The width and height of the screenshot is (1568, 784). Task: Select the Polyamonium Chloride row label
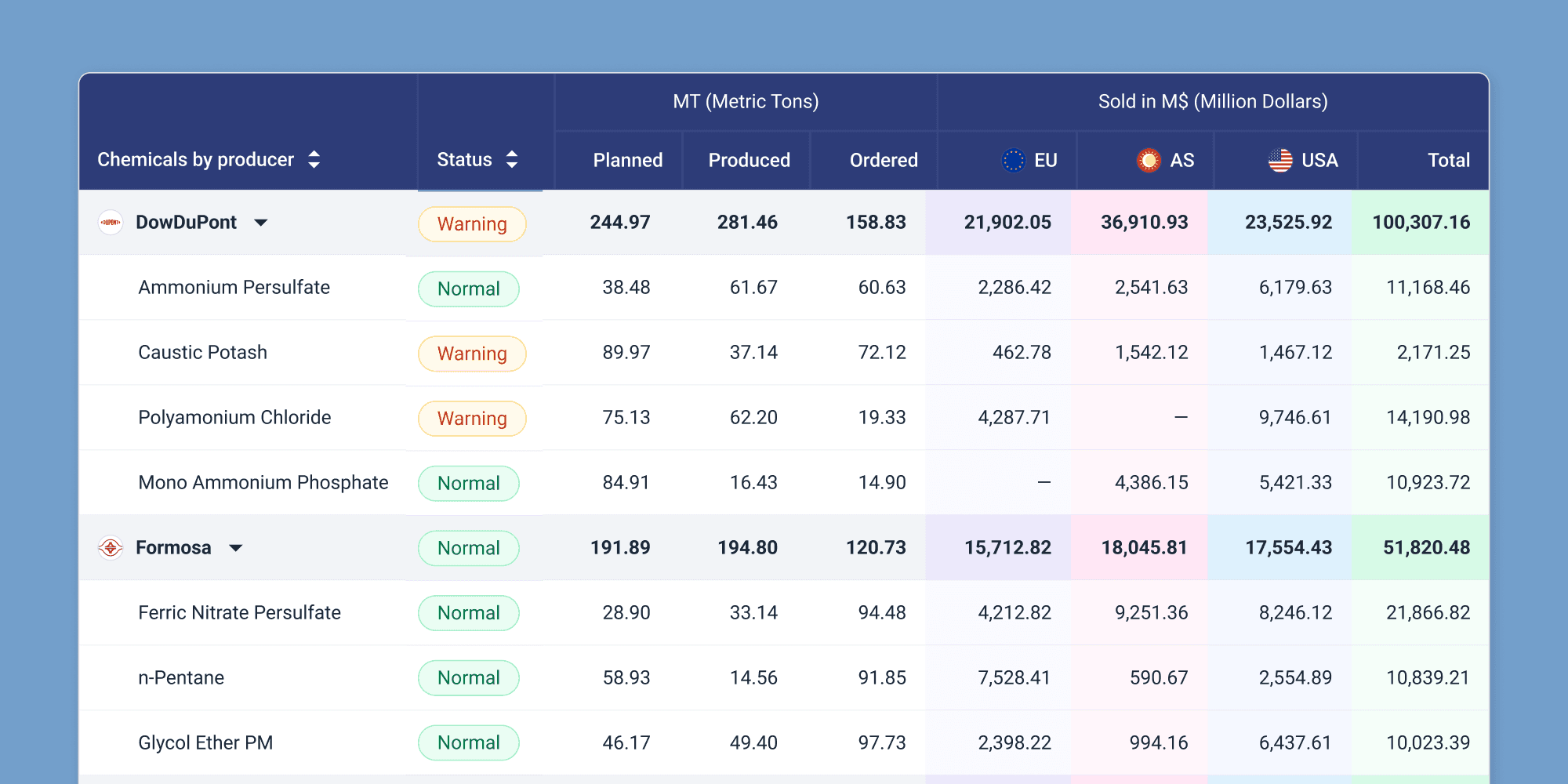click(234, 417)
